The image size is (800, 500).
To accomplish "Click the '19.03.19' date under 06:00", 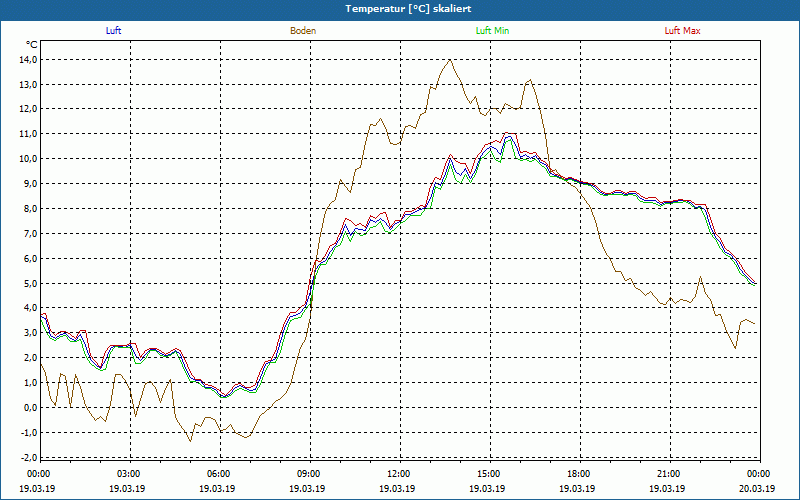I will [x=217, y=488].
